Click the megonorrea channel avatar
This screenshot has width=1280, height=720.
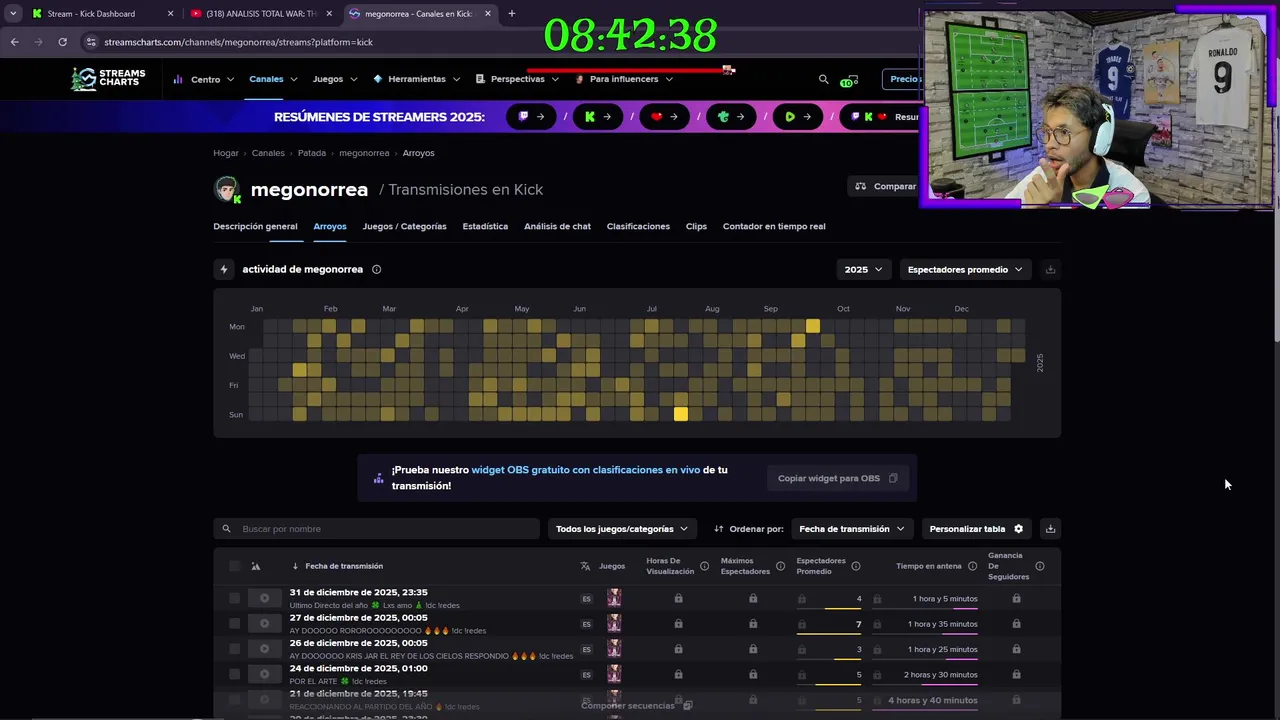227,189
